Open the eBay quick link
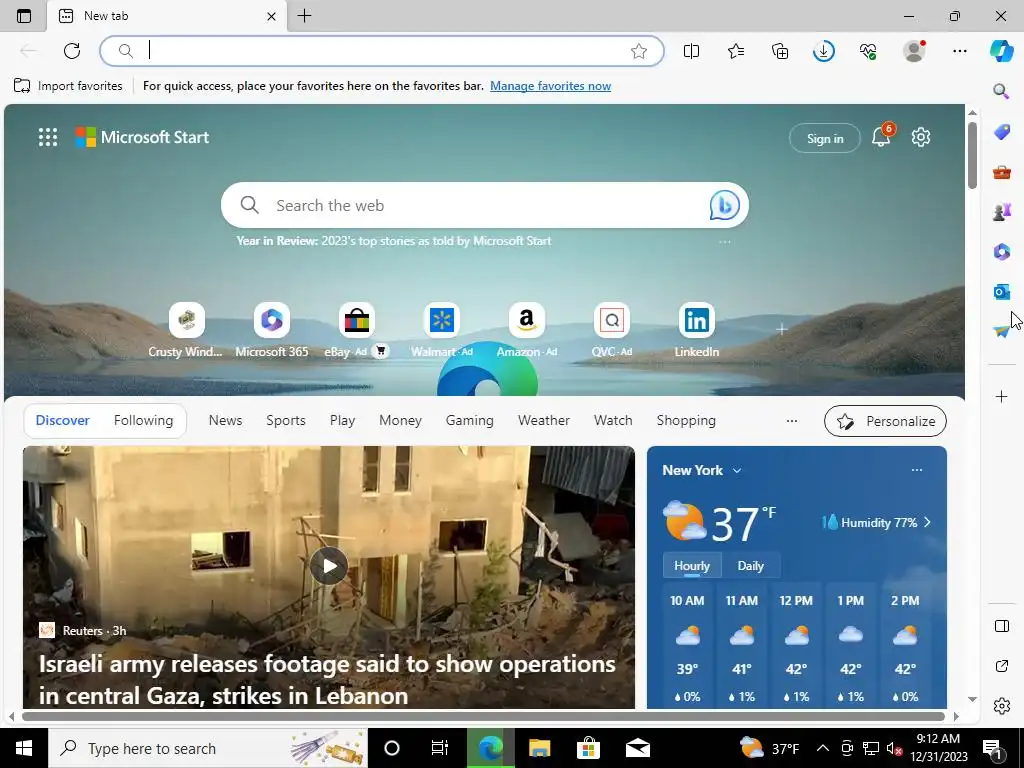The width and height of the screenshot is (1024, 768). [x=357, y=330]
